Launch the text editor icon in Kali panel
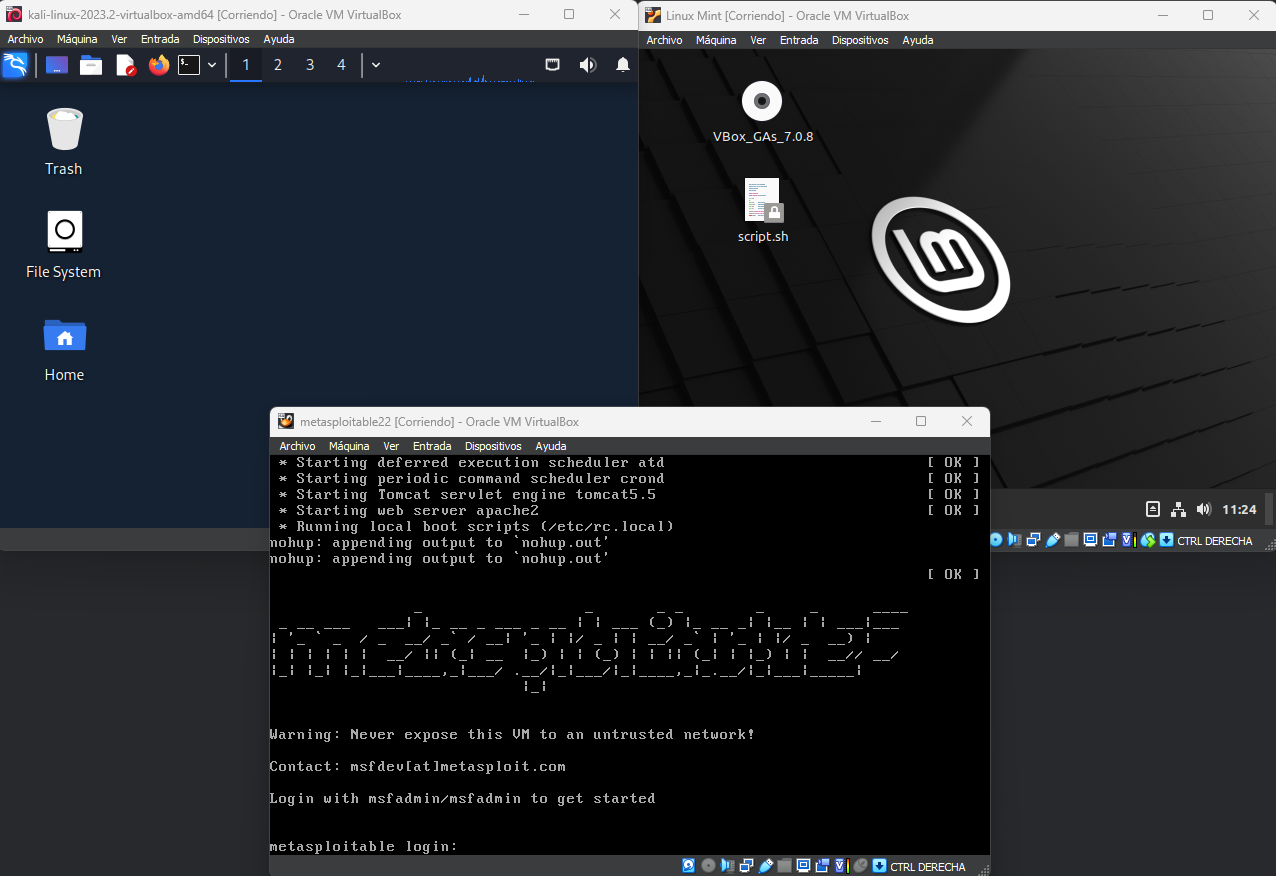 tap(125, 65)
